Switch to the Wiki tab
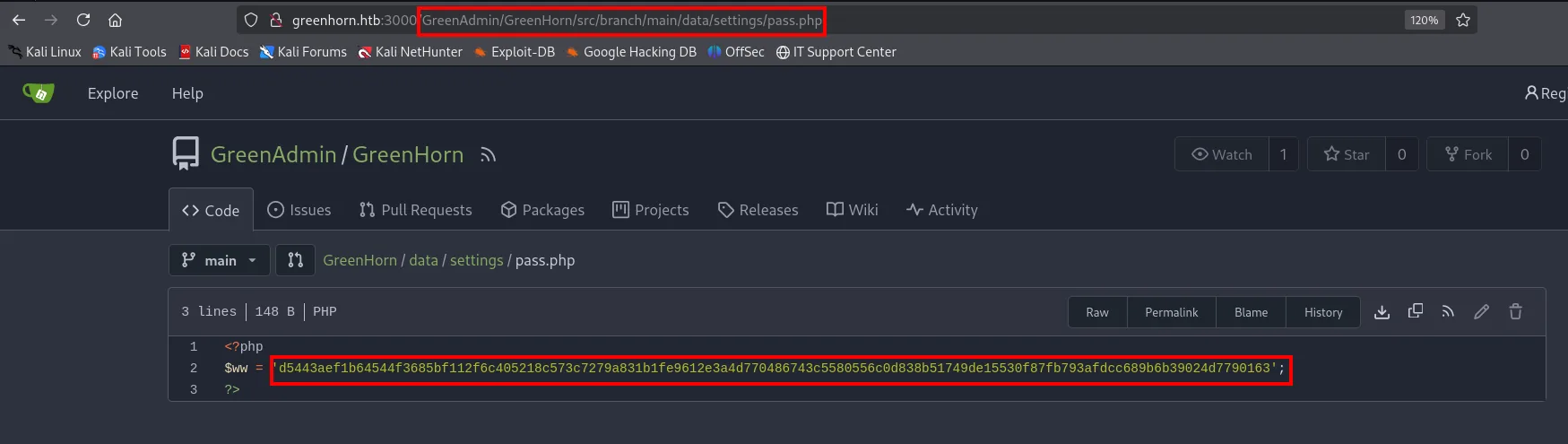Image resolution: width=1568 pixels, height=444 pixels. point(852,210)
